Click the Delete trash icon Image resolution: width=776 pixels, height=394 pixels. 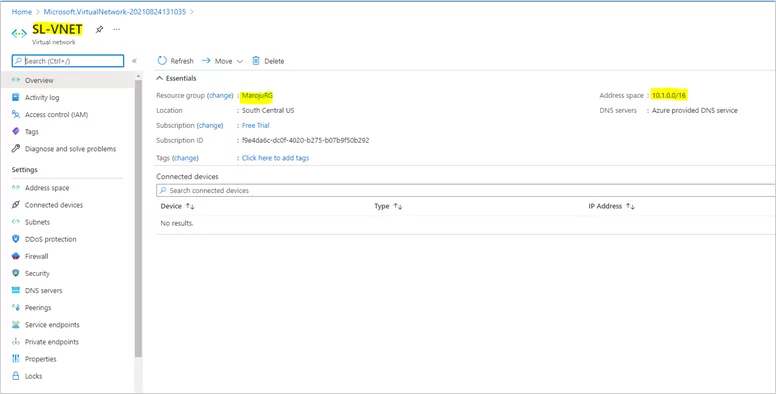[x=256, y=61]
